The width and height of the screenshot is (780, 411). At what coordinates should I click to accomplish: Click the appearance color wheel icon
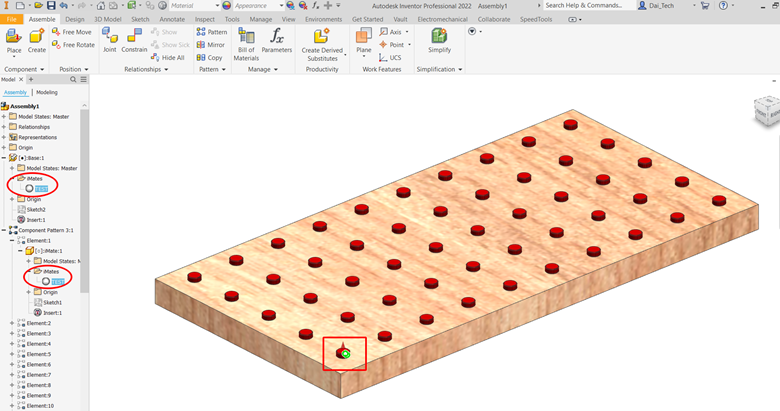(226, 5)
